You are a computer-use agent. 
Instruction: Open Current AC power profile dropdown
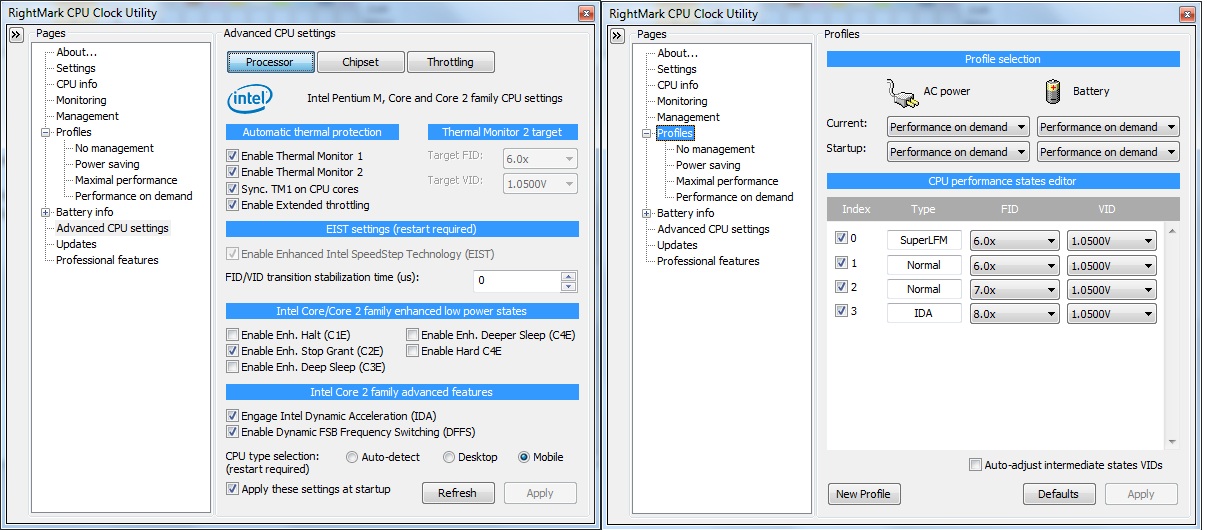tap(958, 127)
